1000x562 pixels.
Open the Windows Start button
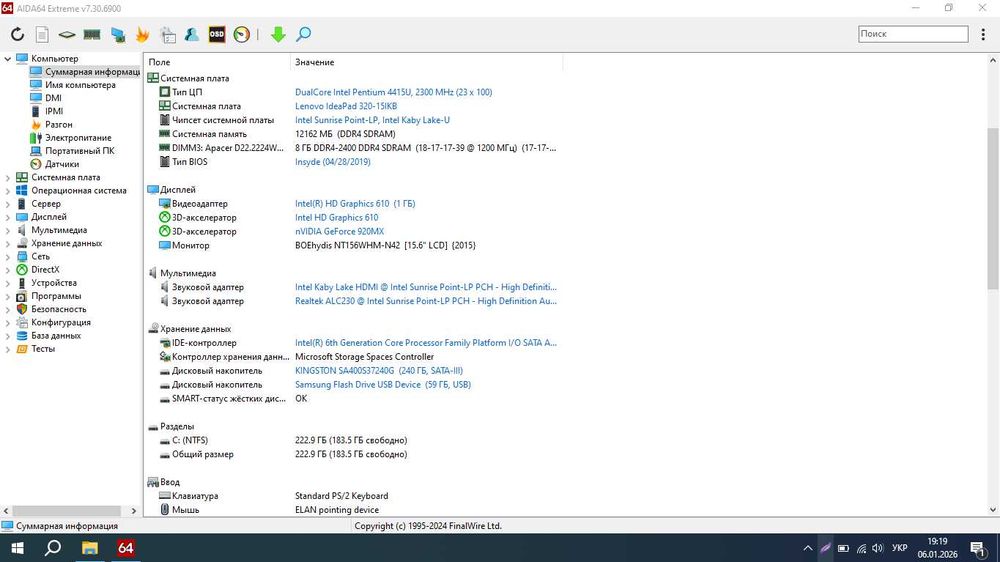[17, 548]
